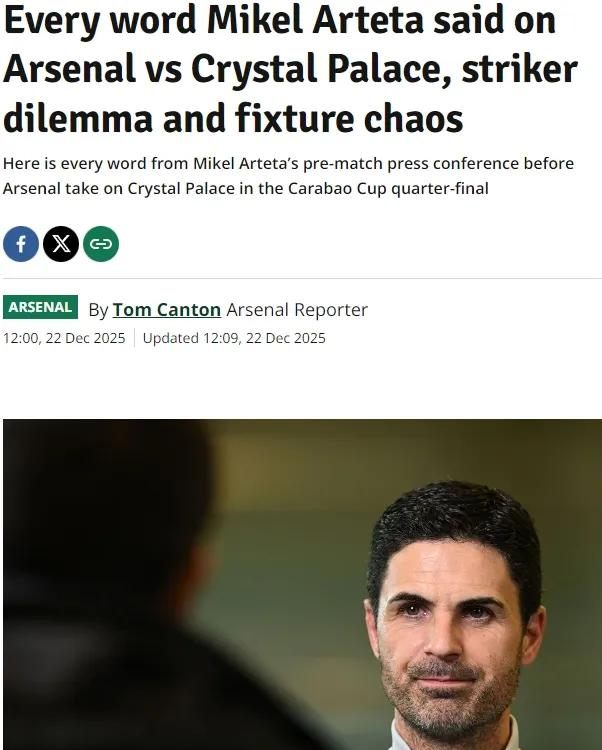Click the 'Arsenal Reporter' job title text
This screenshot has height=750, width=602.
297,310
